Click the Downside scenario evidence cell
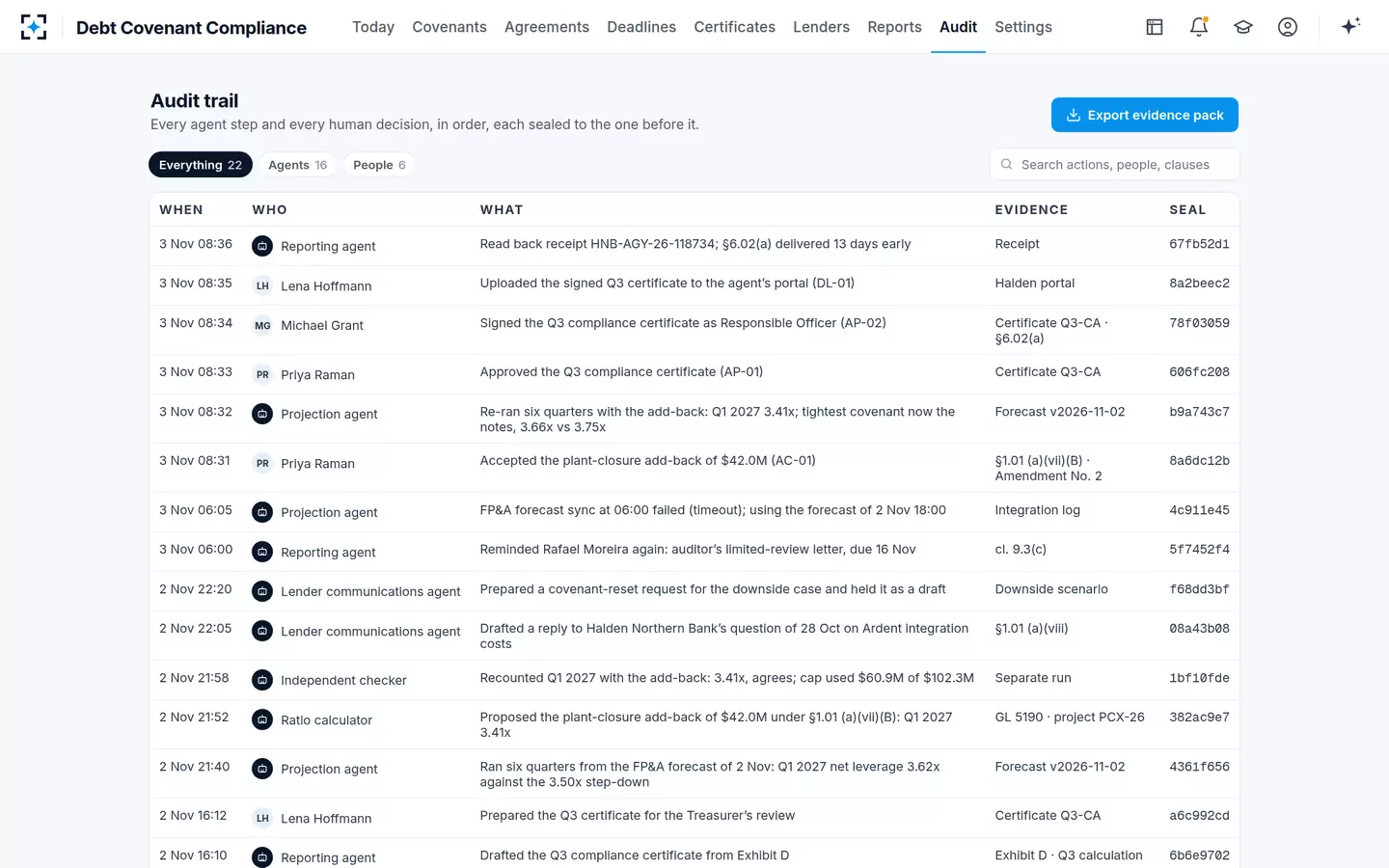 pyautogui.click(x=1051, y=589)
